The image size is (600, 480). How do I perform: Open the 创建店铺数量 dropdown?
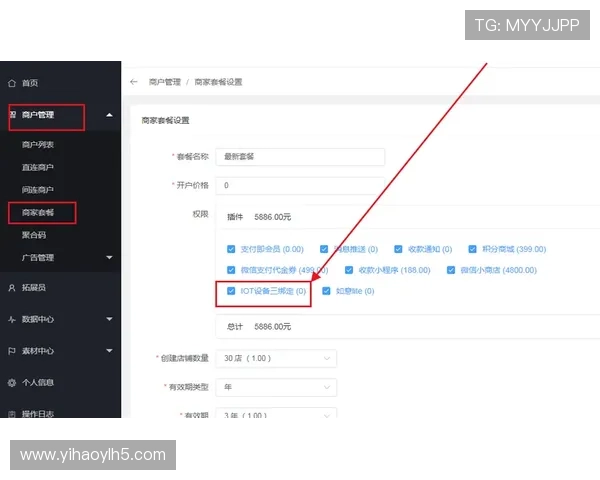click(276, 358)
